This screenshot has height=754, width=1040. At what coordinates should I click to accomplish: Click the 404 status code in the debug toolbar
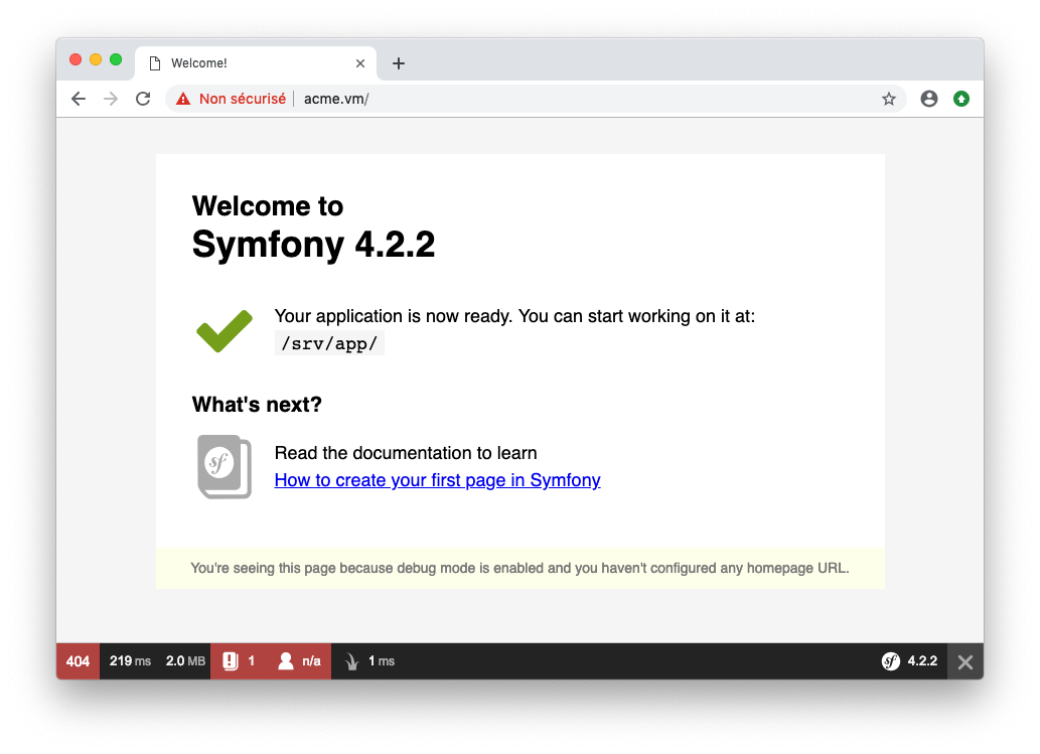pyautogui.click(x=78, y=661)
